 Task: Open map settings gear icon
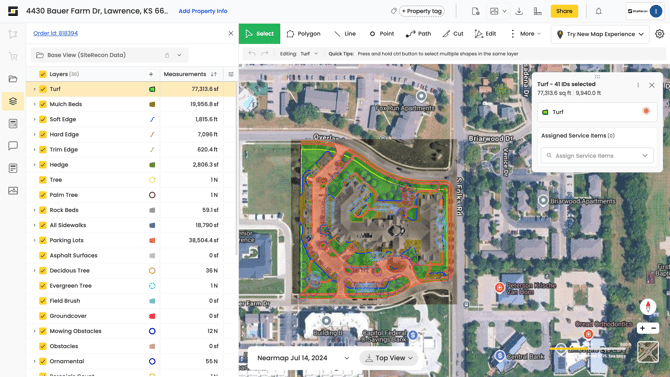click(x=659, y=34)
